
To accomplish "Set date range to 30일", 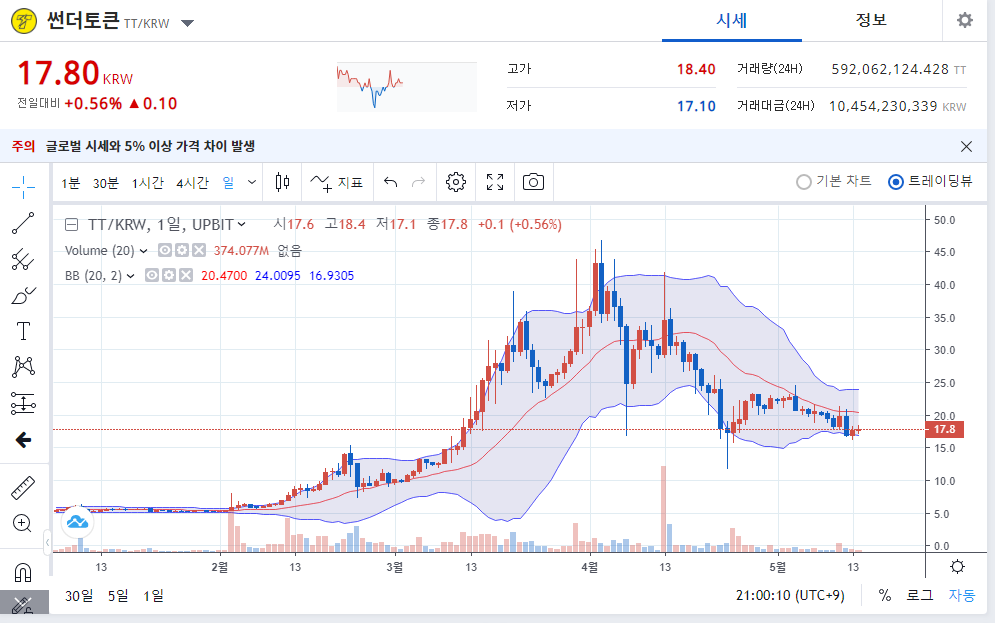I will point(79,596).
